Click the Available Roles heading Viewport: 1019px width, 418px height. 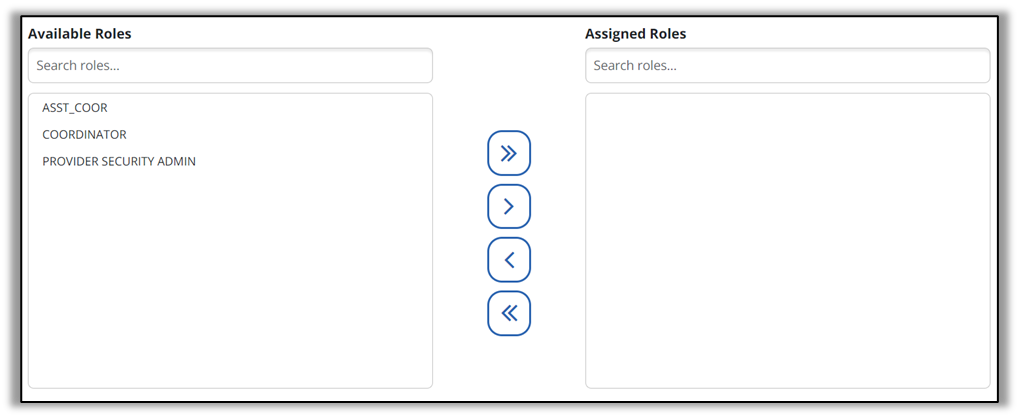point(80,34)
